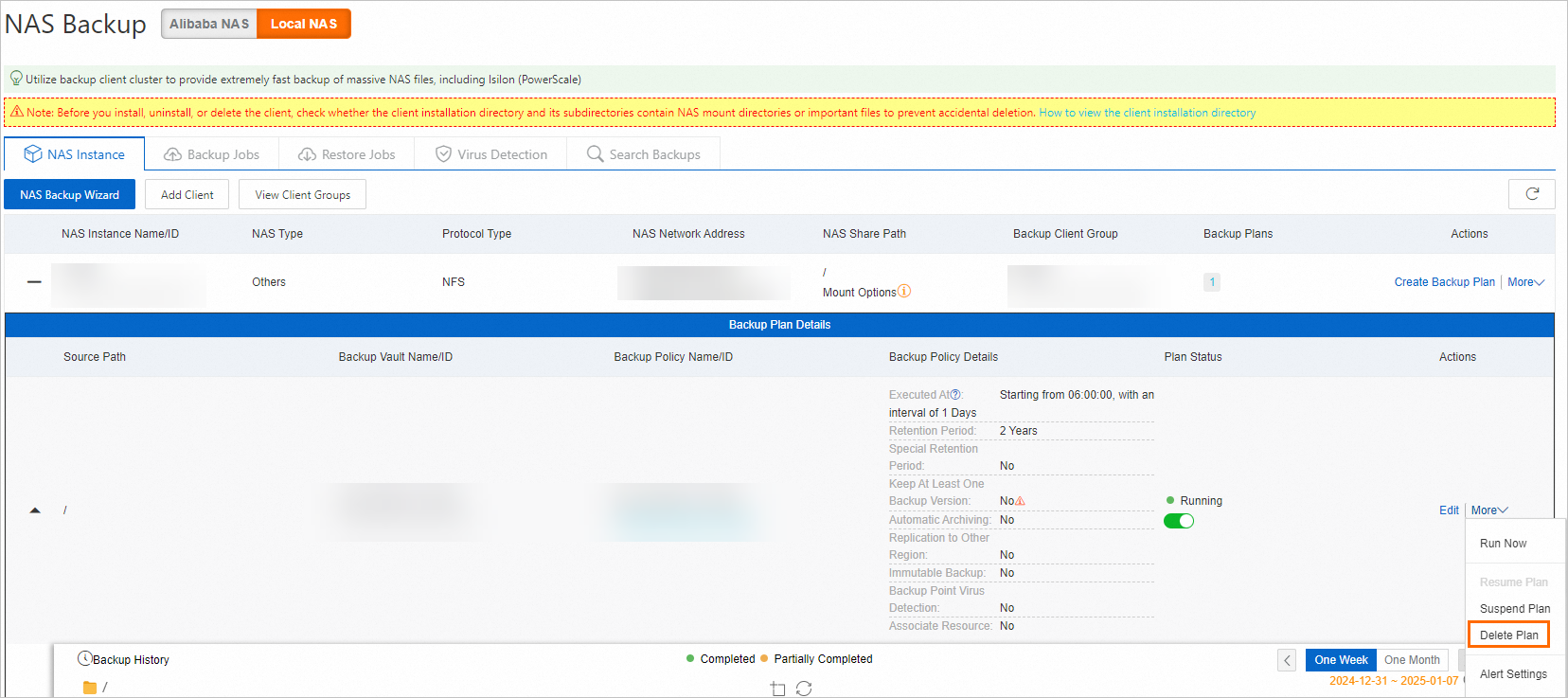Collapse the NAS instance row with the minus icon

point(34,282)
